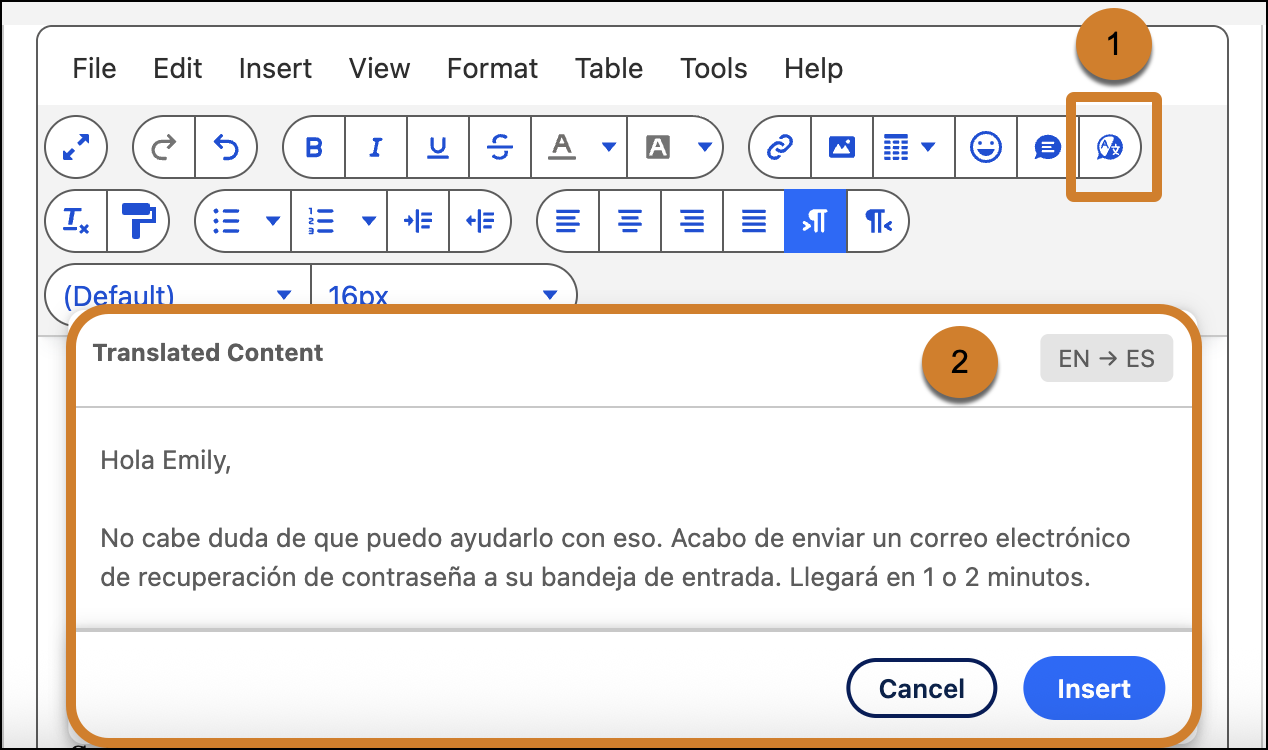Screen dimensions: 1268x750
Task: Apply italic formatting
Action: pyautogui.click(x=376, y=148)
